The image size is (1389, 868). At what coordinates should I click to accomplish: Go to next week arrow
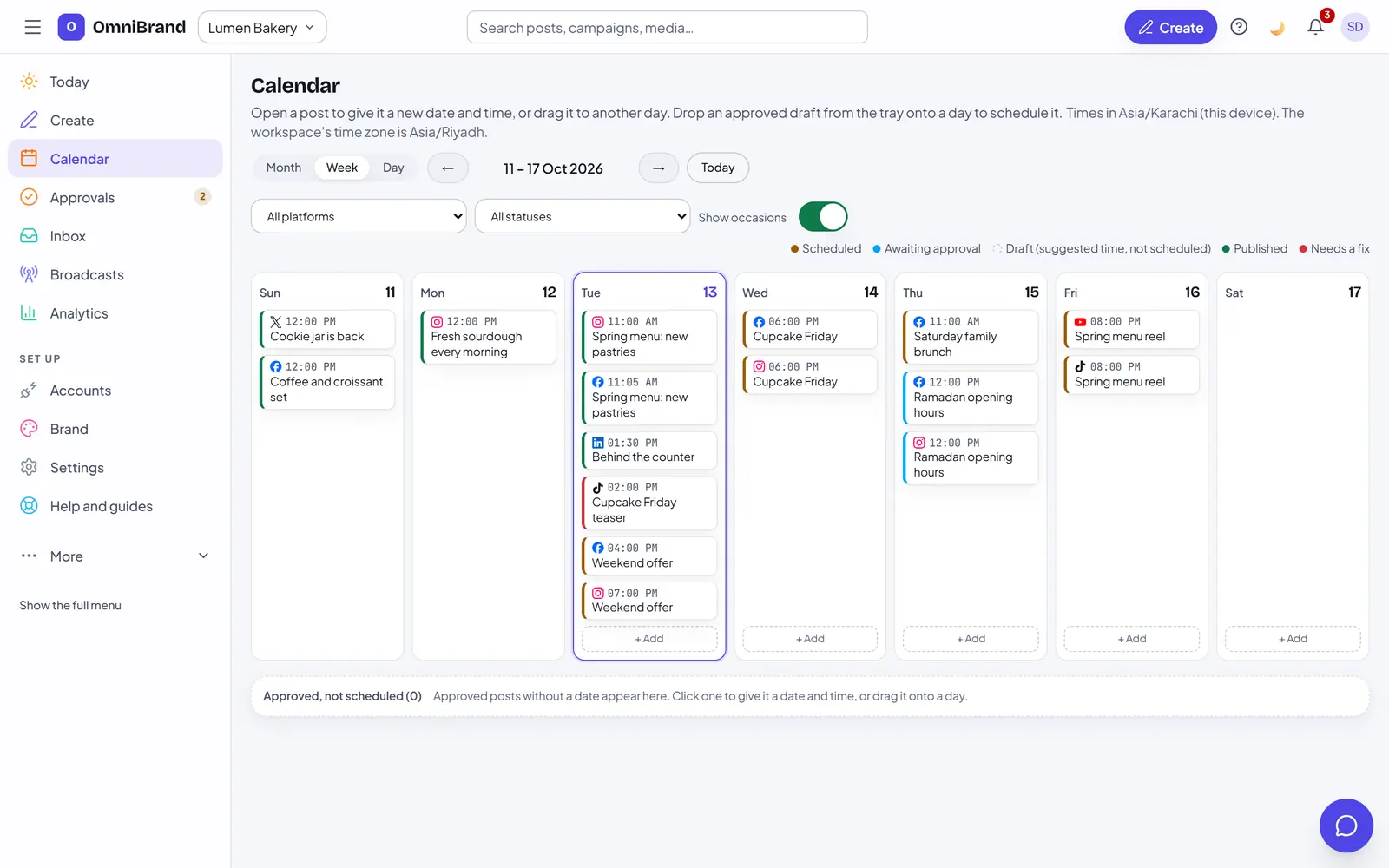[x=659, y=168]
